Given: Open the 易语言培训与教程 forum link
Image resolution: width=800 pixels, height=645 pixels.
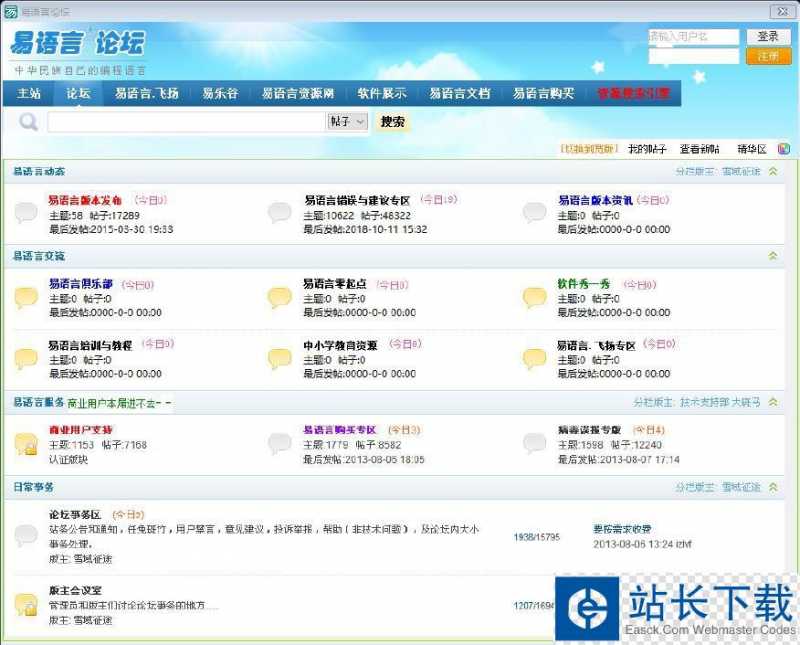Looking at the screenshot, I should [90, 345].
